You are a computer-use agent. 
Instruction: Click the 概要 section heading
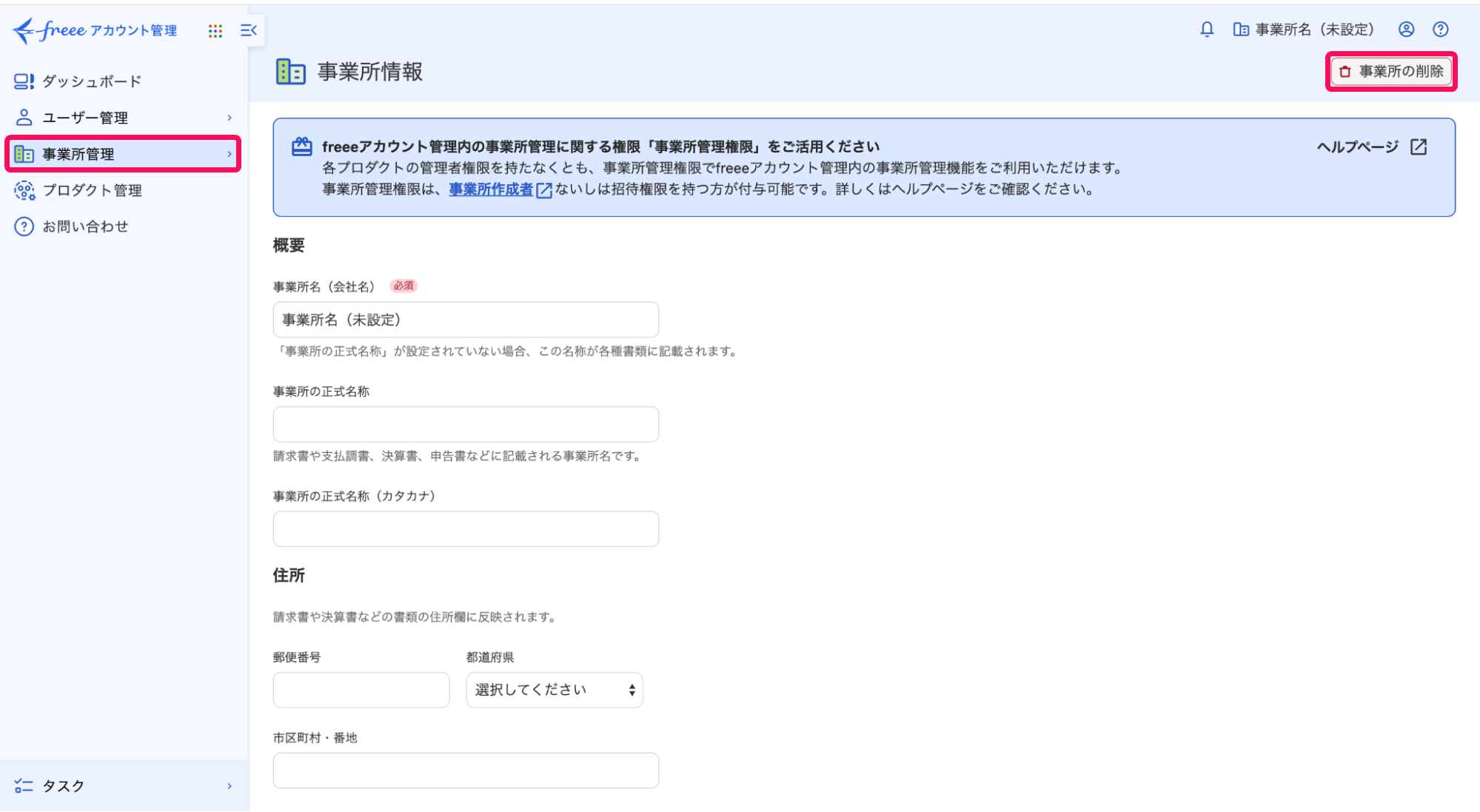tap(289, 246)
